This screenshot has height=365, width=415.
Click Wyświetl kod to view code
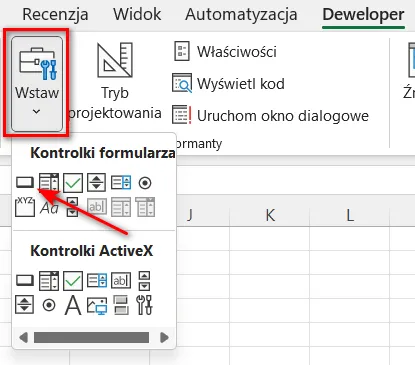[229, 84]
